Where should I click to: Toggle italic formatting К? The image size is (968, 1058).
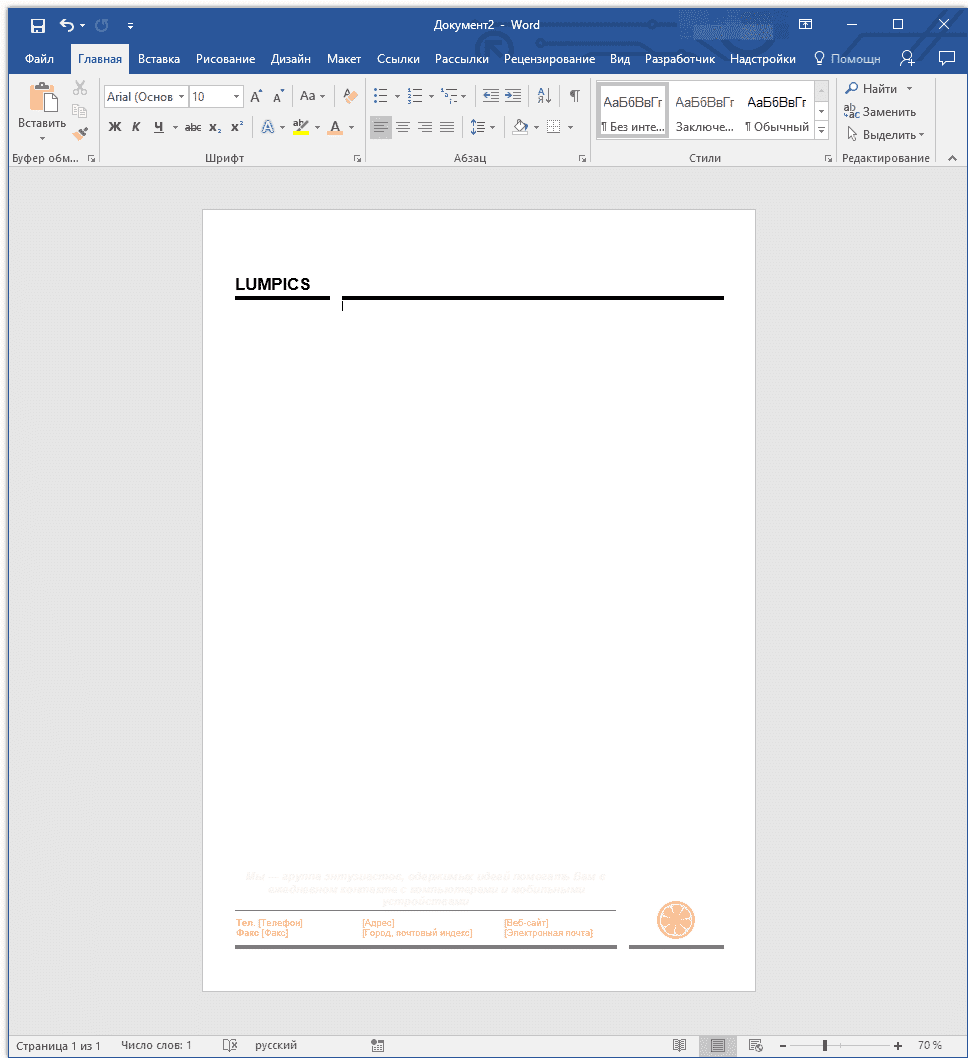click(136, 127)
